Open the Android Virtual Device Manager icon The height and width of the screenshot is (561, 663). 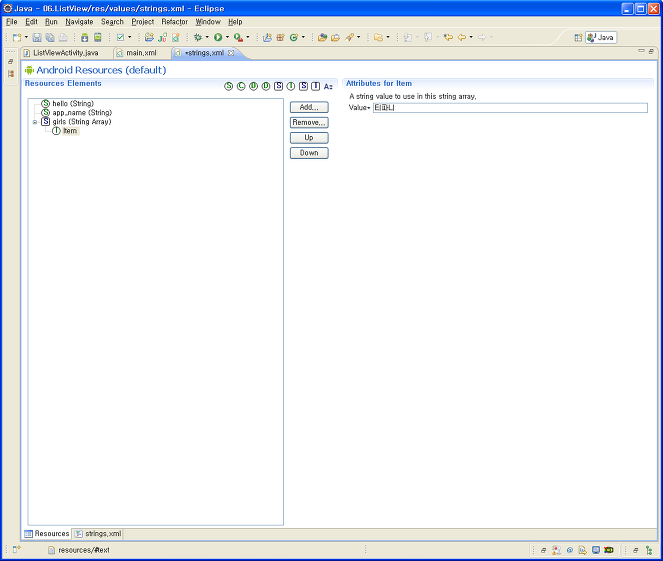(98, 38)
